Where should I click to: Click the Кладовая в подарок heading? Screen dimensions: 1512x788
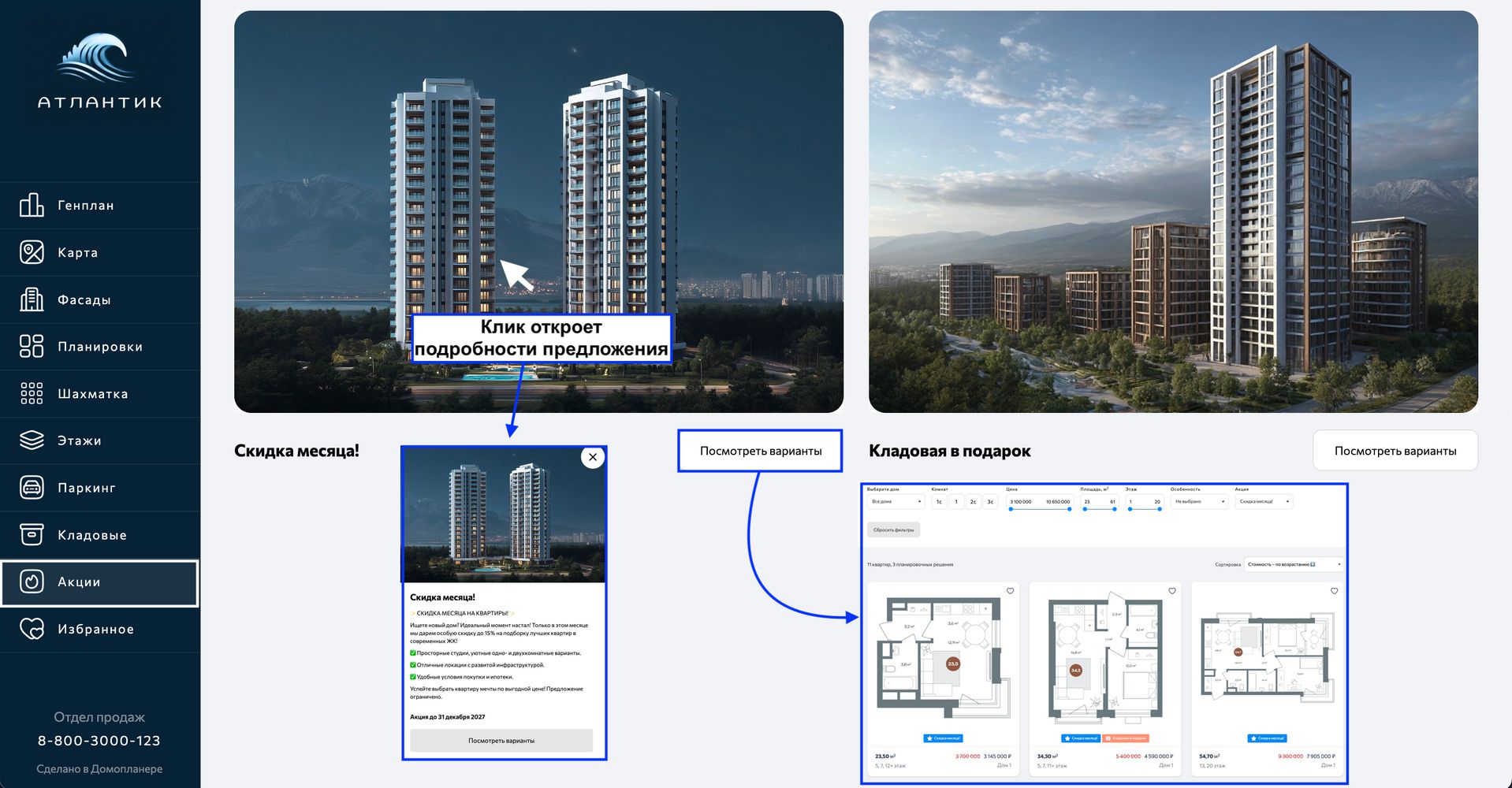coord(950,451)
